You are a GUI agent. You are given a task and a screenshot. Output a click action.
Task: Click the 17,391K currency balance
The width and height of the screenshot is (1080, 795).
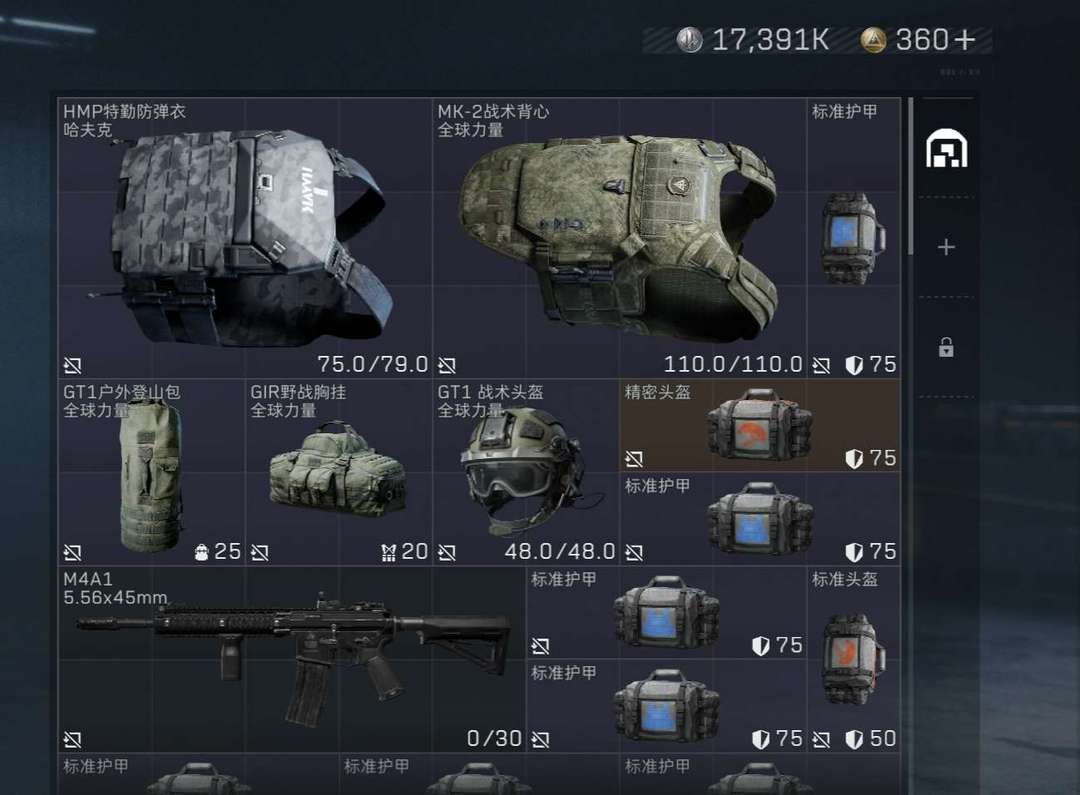(x=770, y=40)
